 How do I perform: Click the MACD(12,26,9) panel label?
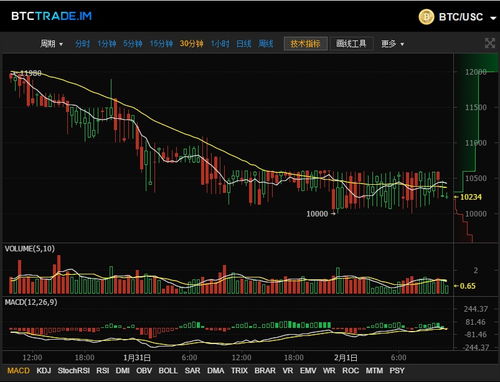tap(31, 302)
